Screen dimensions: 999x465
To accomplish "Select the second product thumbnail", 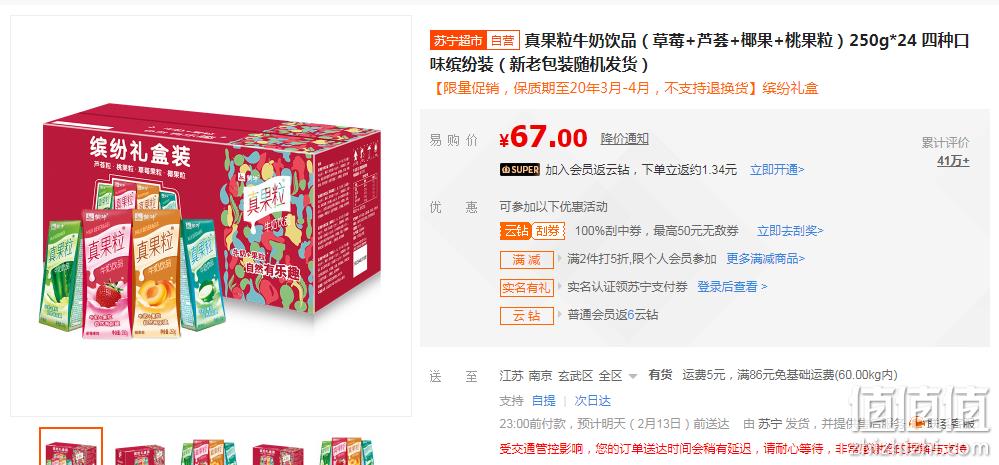I will (x=140, y=454).
